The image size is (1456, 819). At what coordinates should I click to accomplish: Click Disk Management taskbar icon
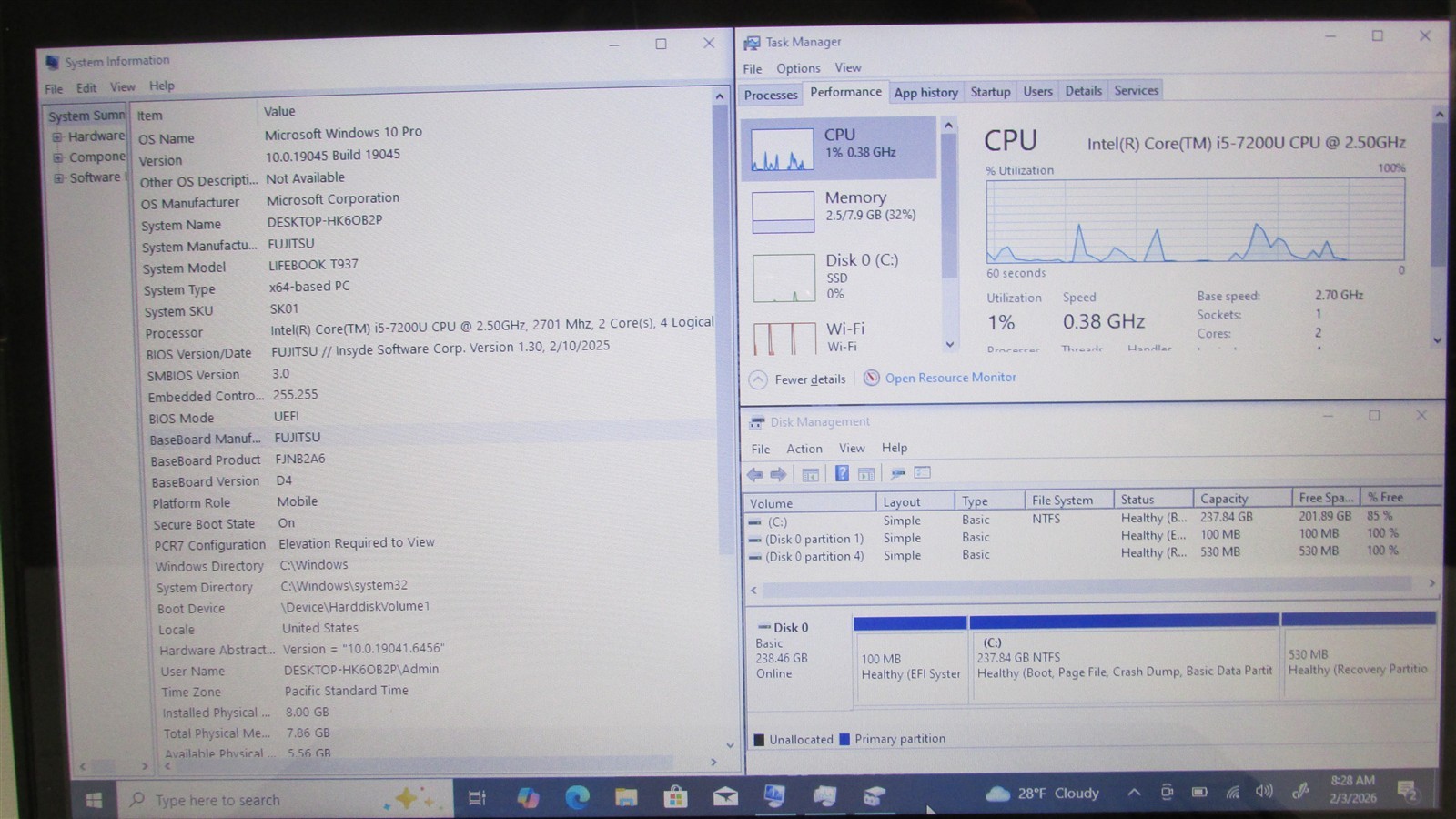(874, 796)
